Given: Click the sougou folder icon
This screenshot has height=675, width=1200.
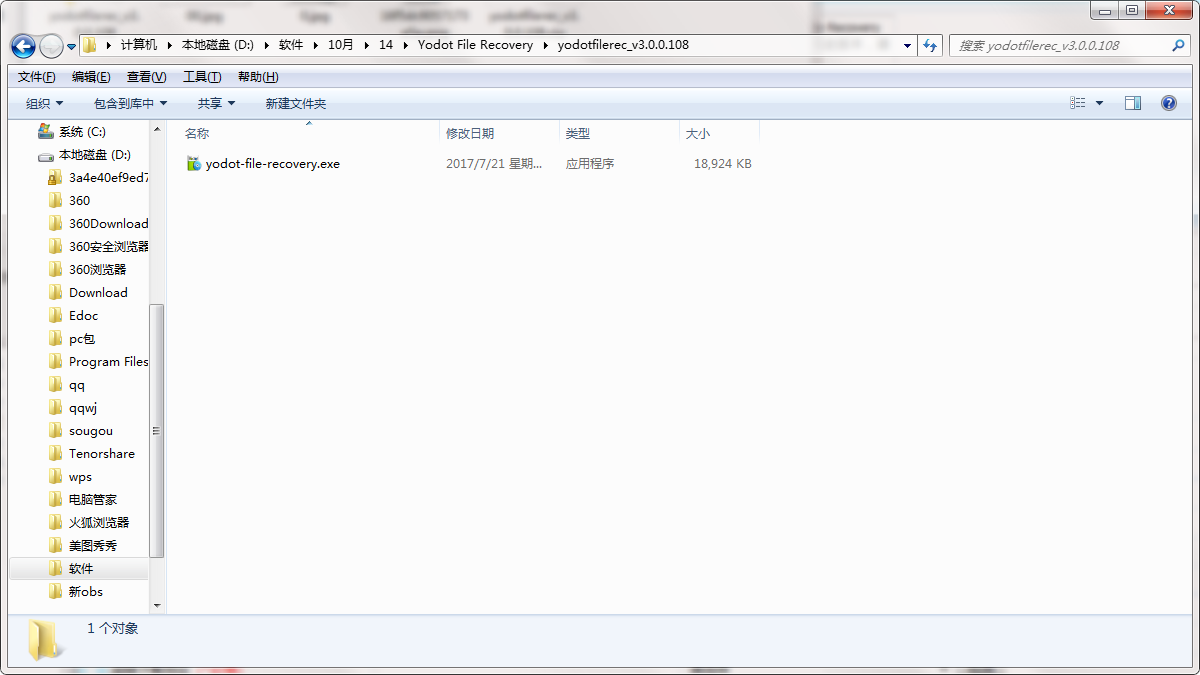Looking at the screenshot, I should tap(56, 430).
